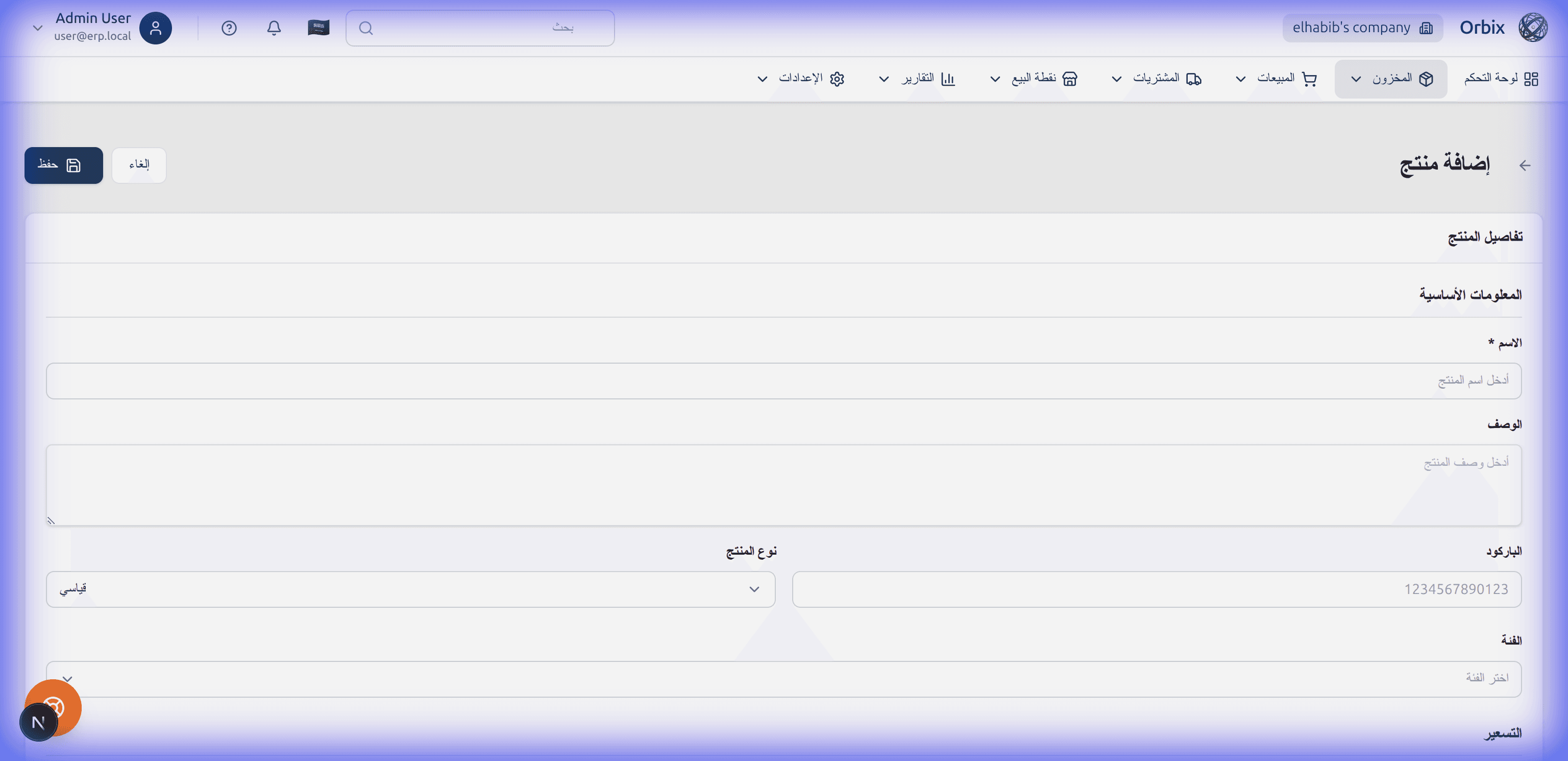Open the المبيعات sales menu

[1276, 79]
